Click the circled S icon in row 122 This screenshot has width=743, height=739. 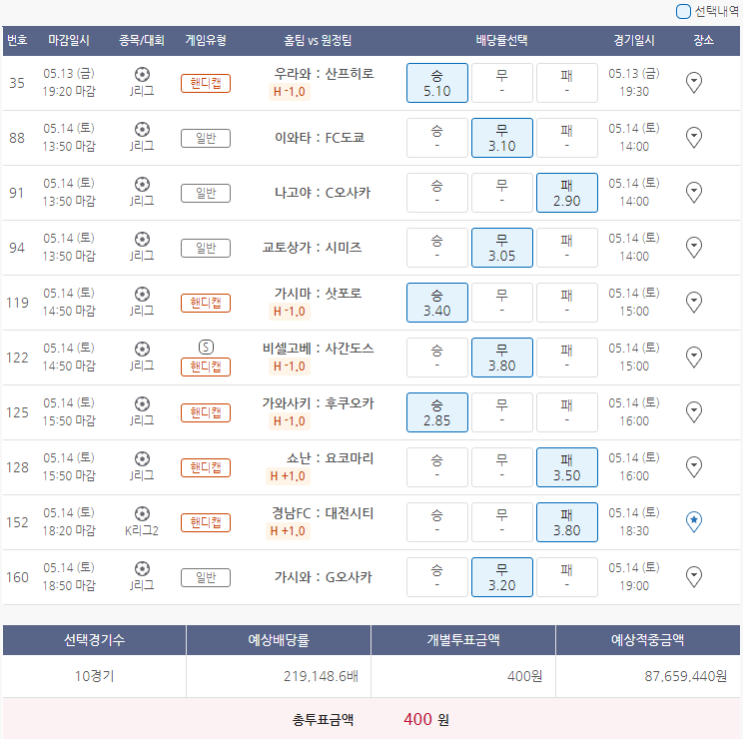(x=206, y=347)
